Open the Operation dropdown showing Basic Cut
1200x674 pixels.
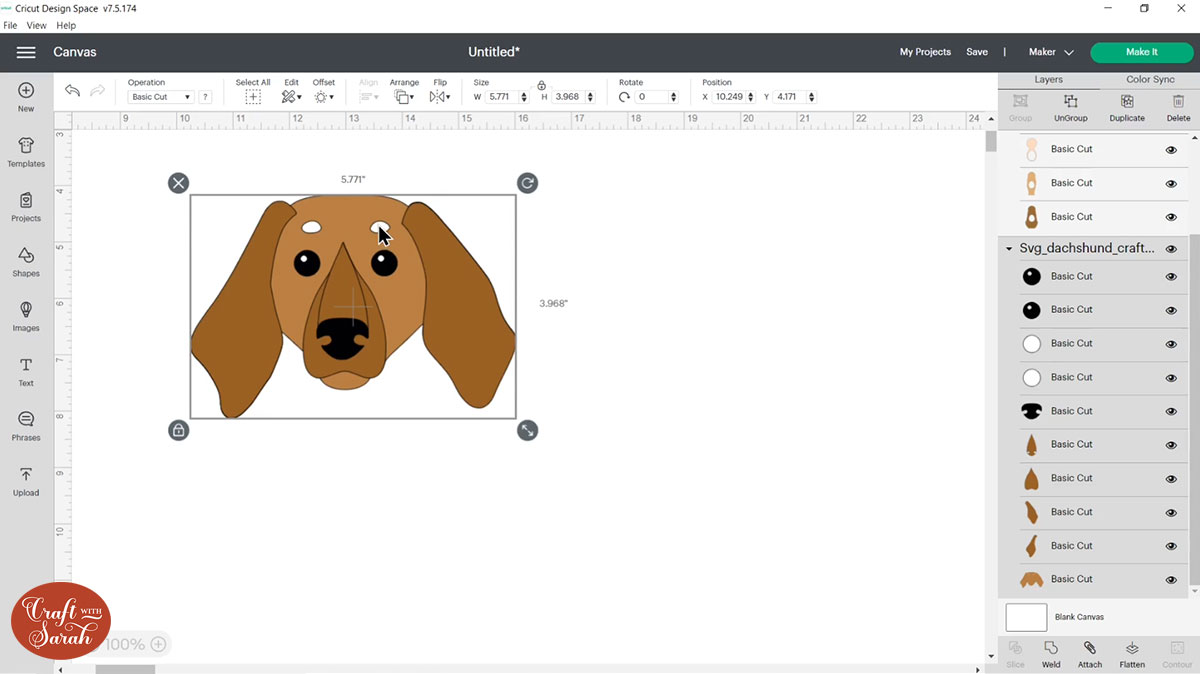pos(160,96)
